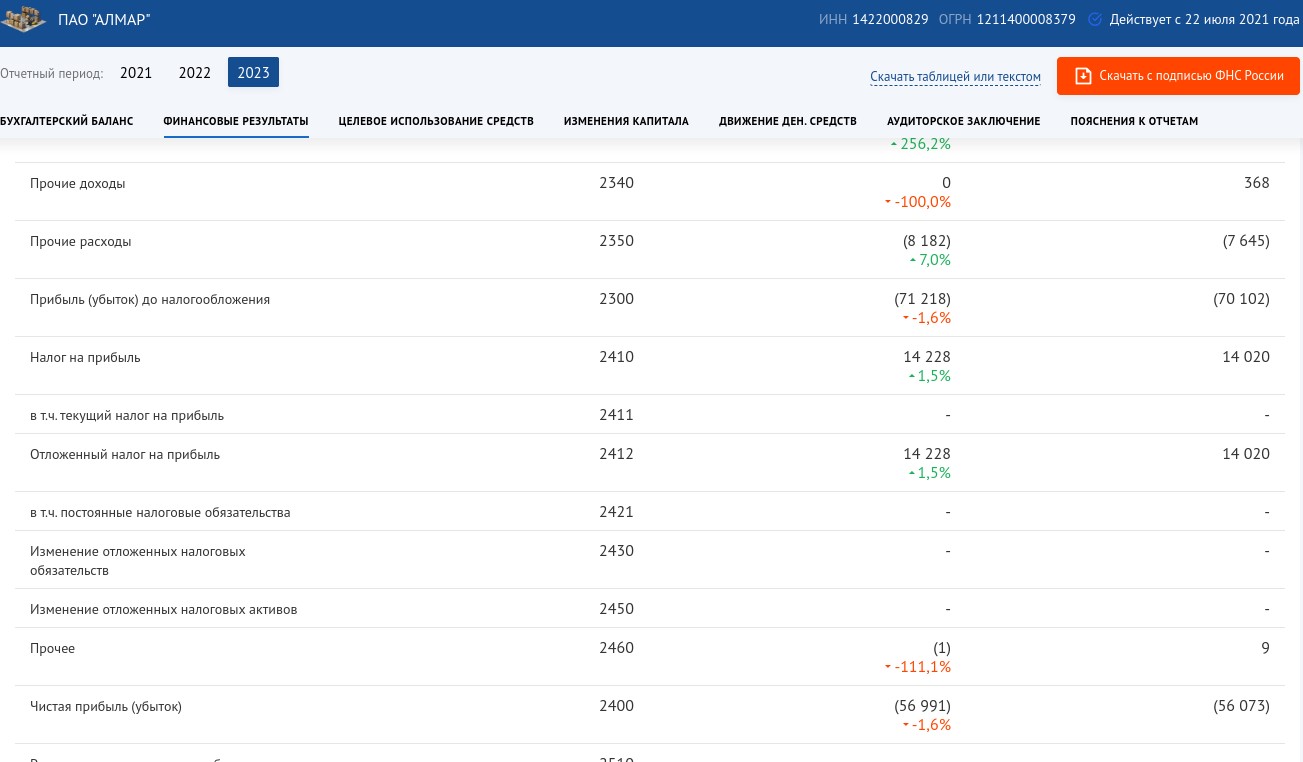Click the Отложенный налог на прибыль label
The width and height of the screenshot is (1303, 762).
click(x=125, y=455)
